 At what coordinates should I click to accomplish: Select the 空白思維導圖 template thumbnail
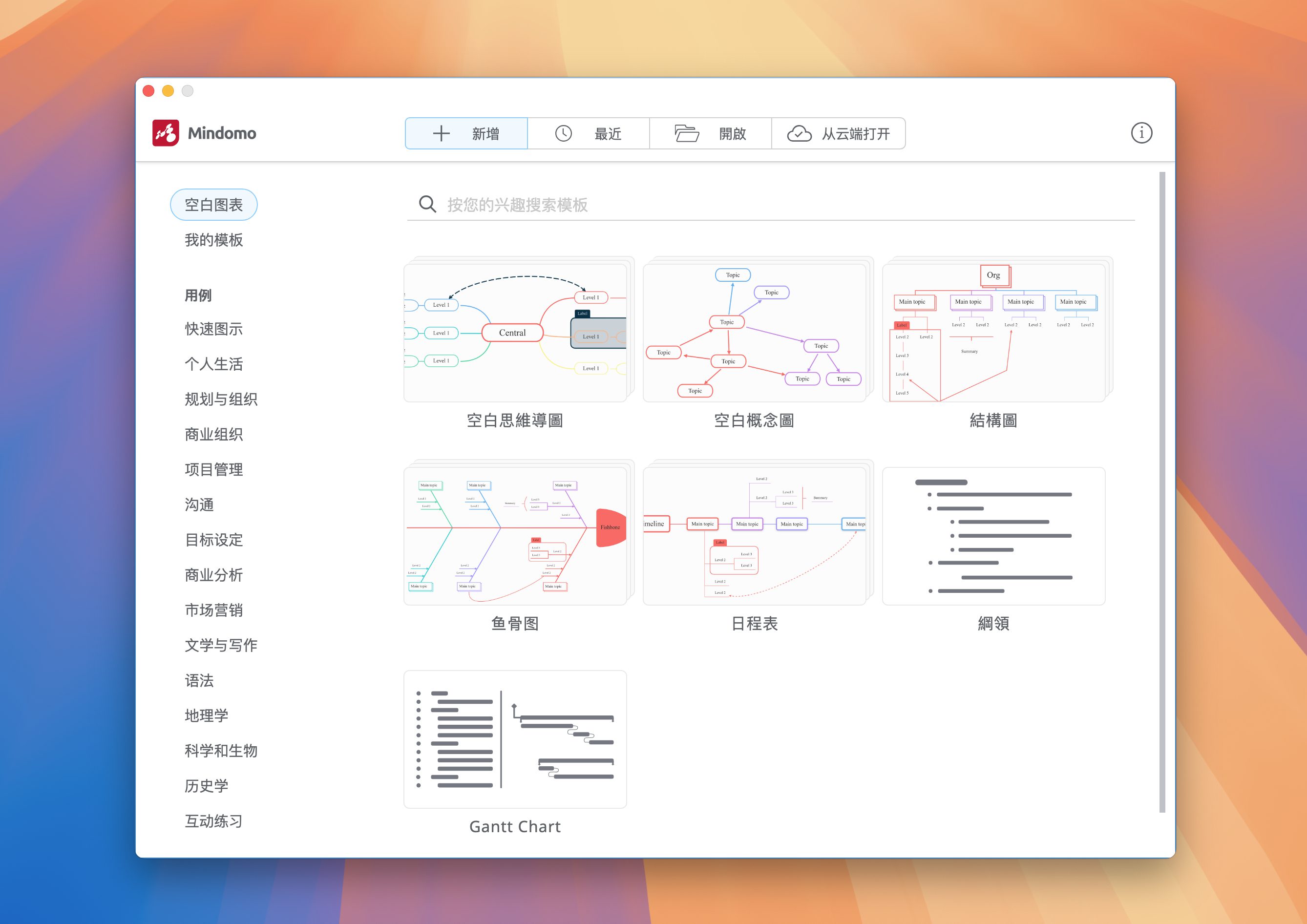[x=515, y=333]
